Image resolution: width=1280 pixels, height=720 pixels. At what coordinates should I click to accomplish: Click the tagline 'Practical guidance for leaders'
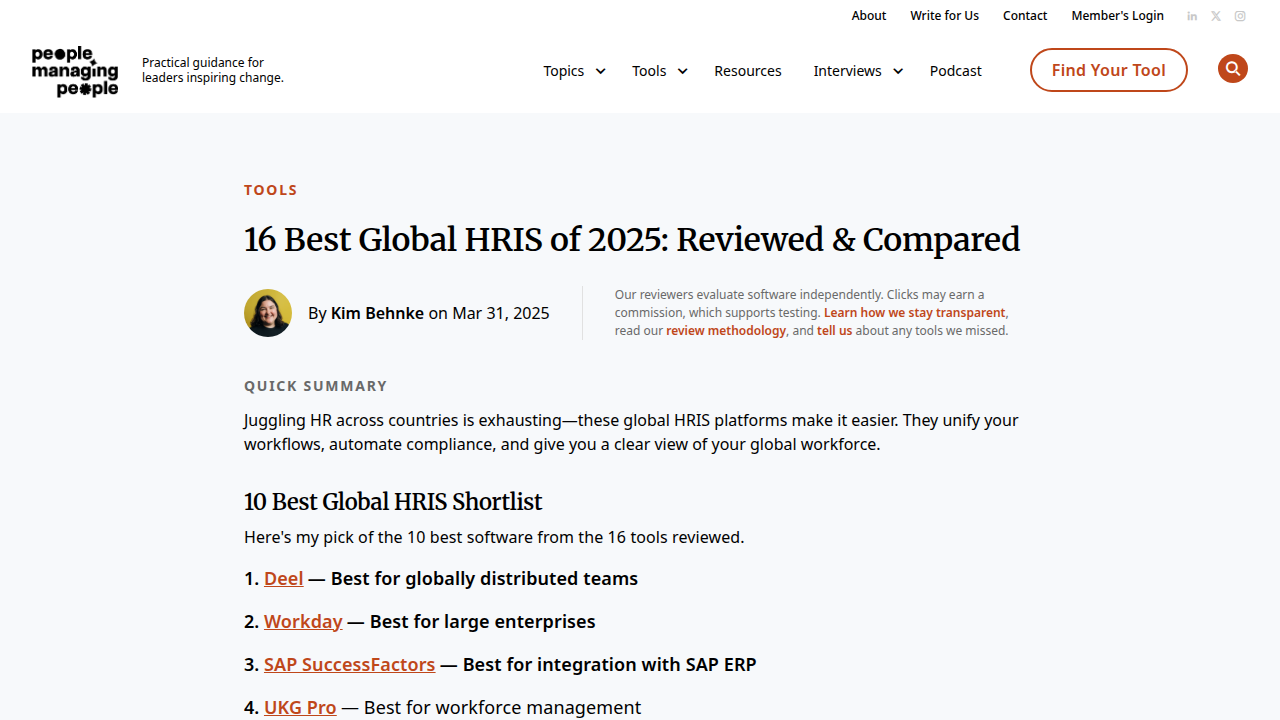tap(213, 70)
